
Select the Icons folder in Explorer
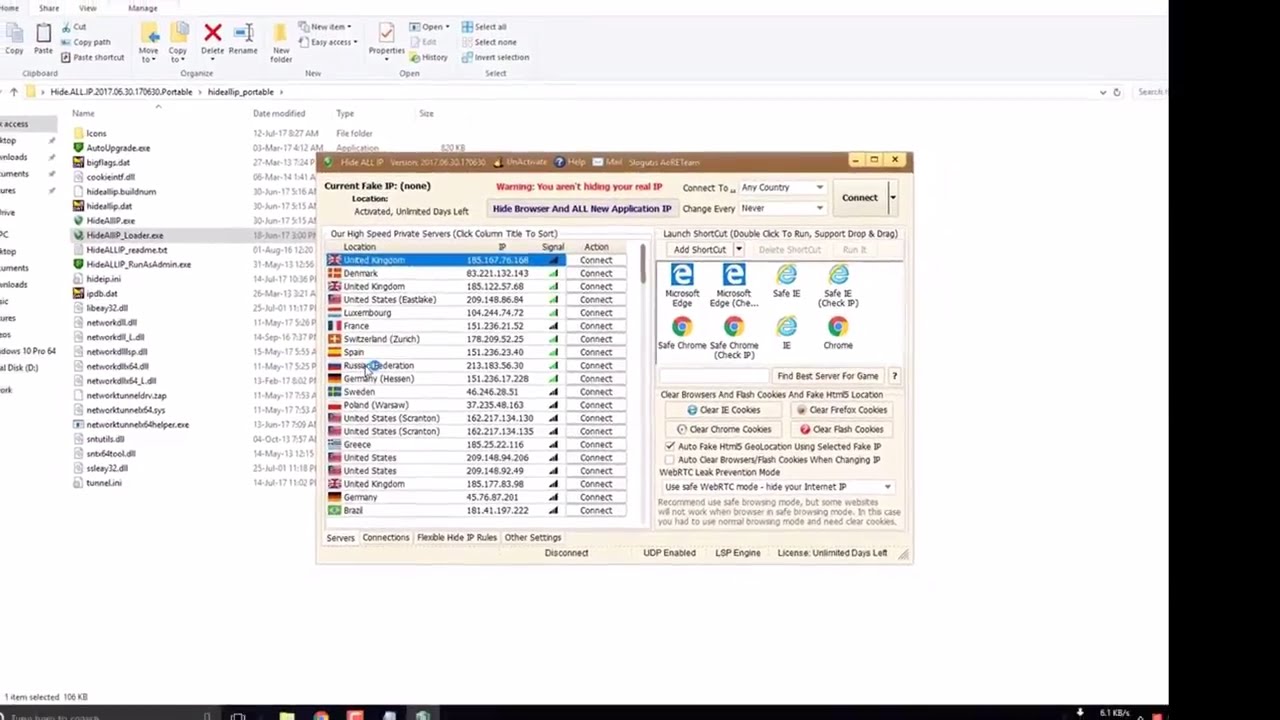tap(96, 133)
